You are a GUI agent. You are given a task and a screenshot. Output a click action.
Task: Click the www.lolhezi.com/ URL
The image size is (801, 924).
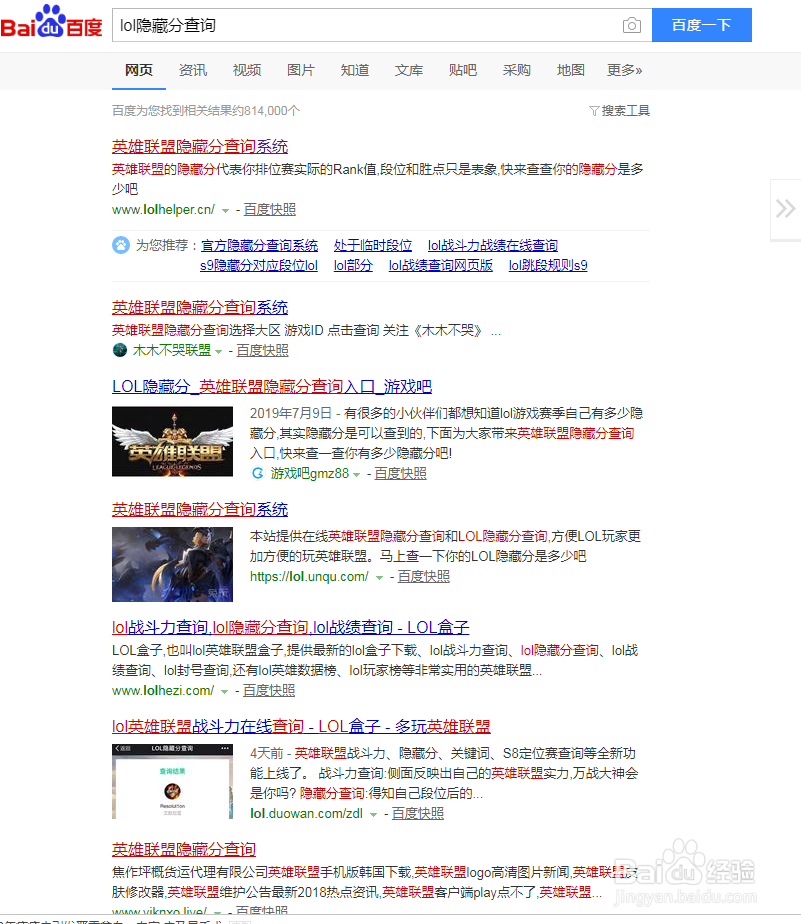click(x=163, y=690)
